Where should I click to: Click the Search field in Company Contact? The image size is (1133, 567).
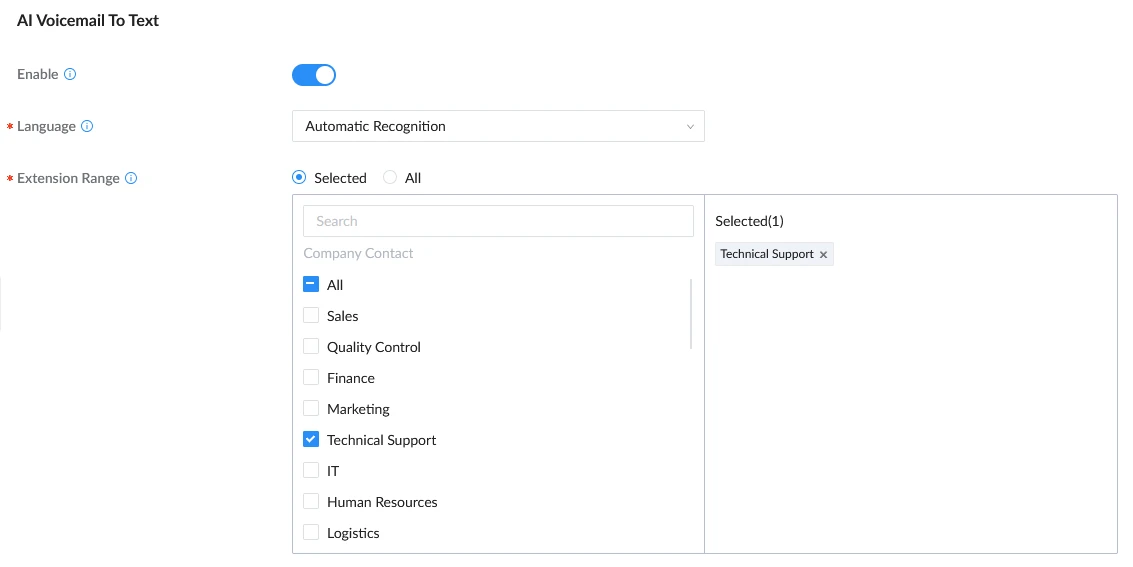[498, 221]
